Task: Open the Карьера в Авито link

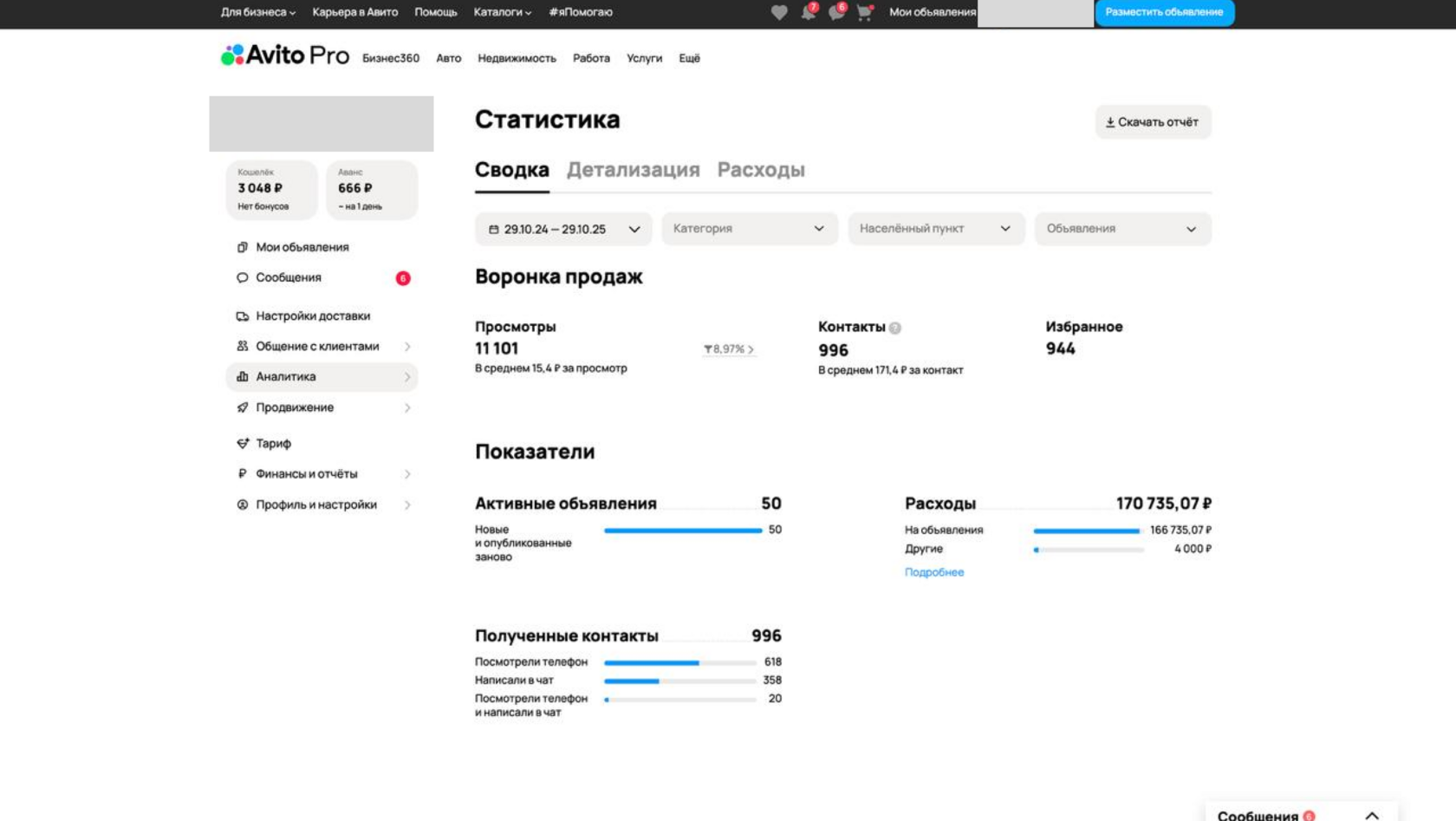Action: click(x=355, y=12)
